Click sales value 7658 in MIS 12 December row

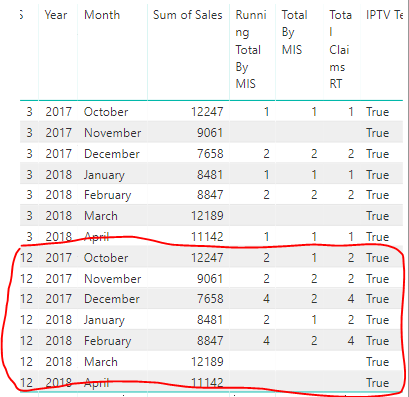coord(210,299)
